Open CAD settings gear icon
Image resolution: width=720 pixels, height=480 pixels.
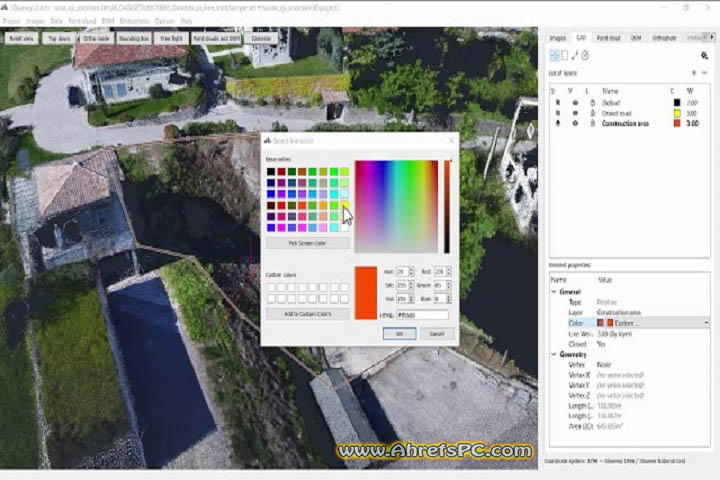pos(704,56)
